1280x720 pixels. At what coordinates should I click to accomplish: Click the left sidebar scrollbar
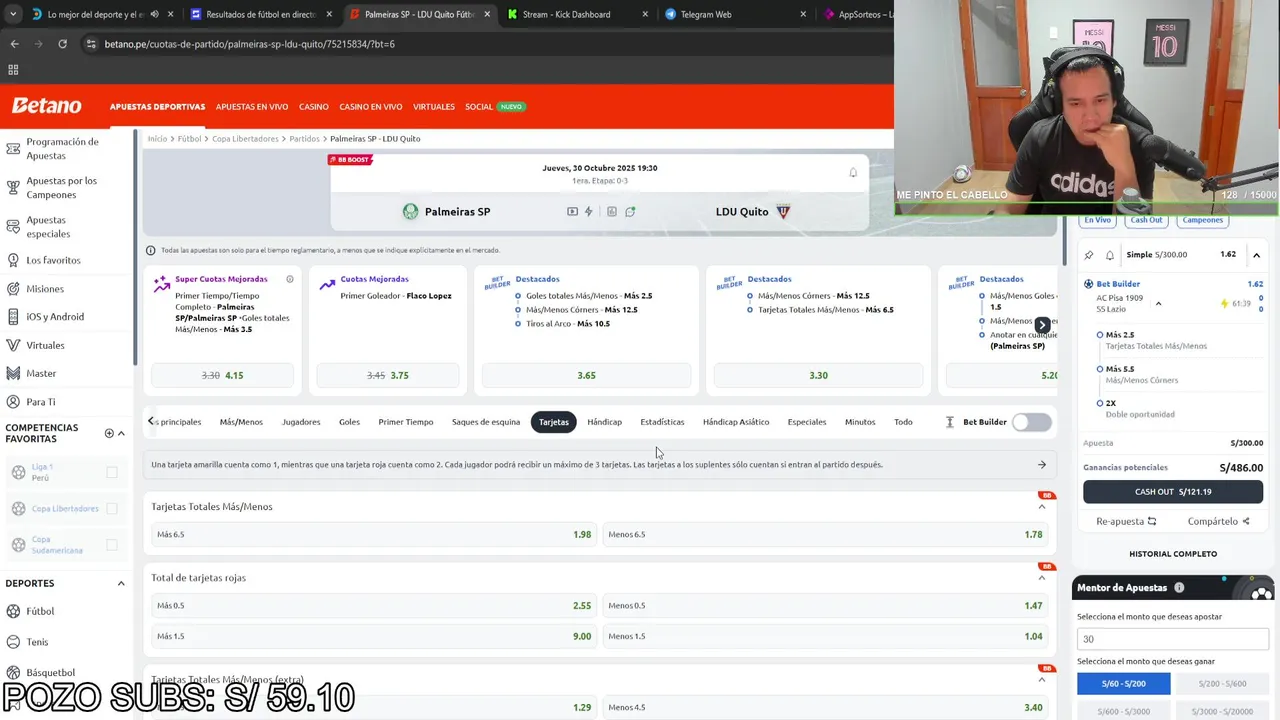click(135, 245)
